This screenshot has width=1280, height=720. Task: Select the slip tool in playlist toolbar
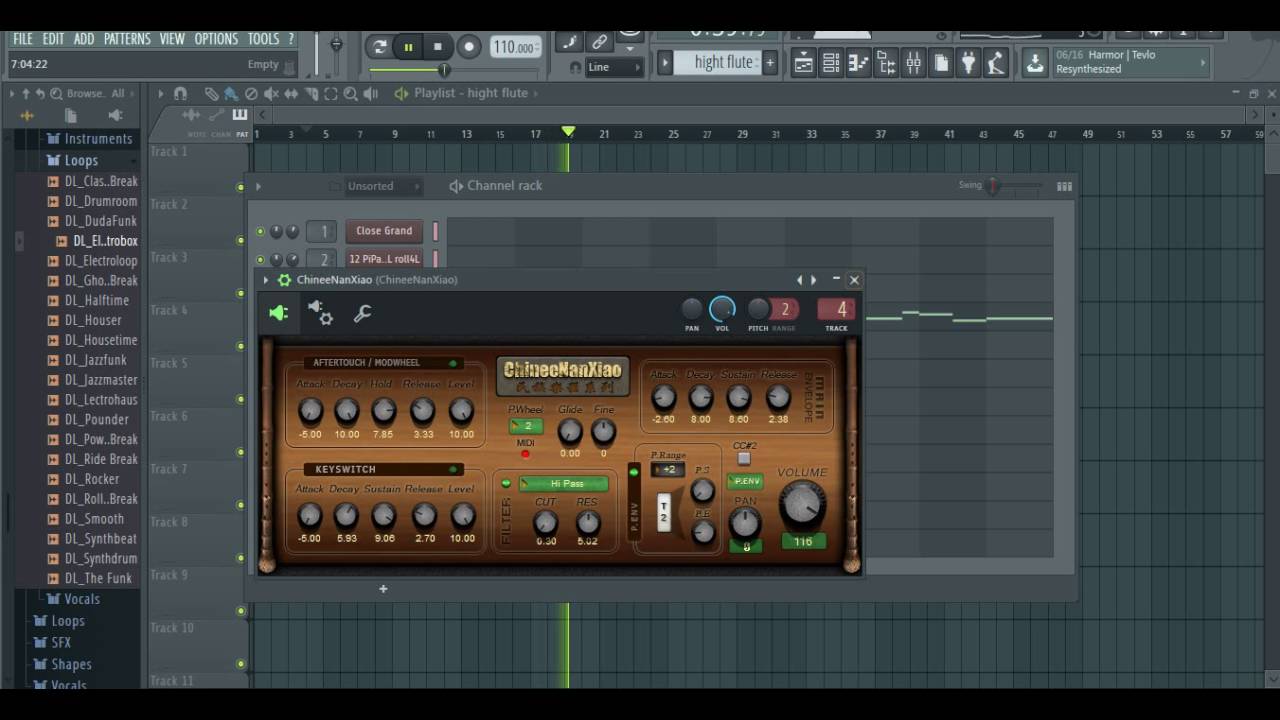[x=291, y=93]
